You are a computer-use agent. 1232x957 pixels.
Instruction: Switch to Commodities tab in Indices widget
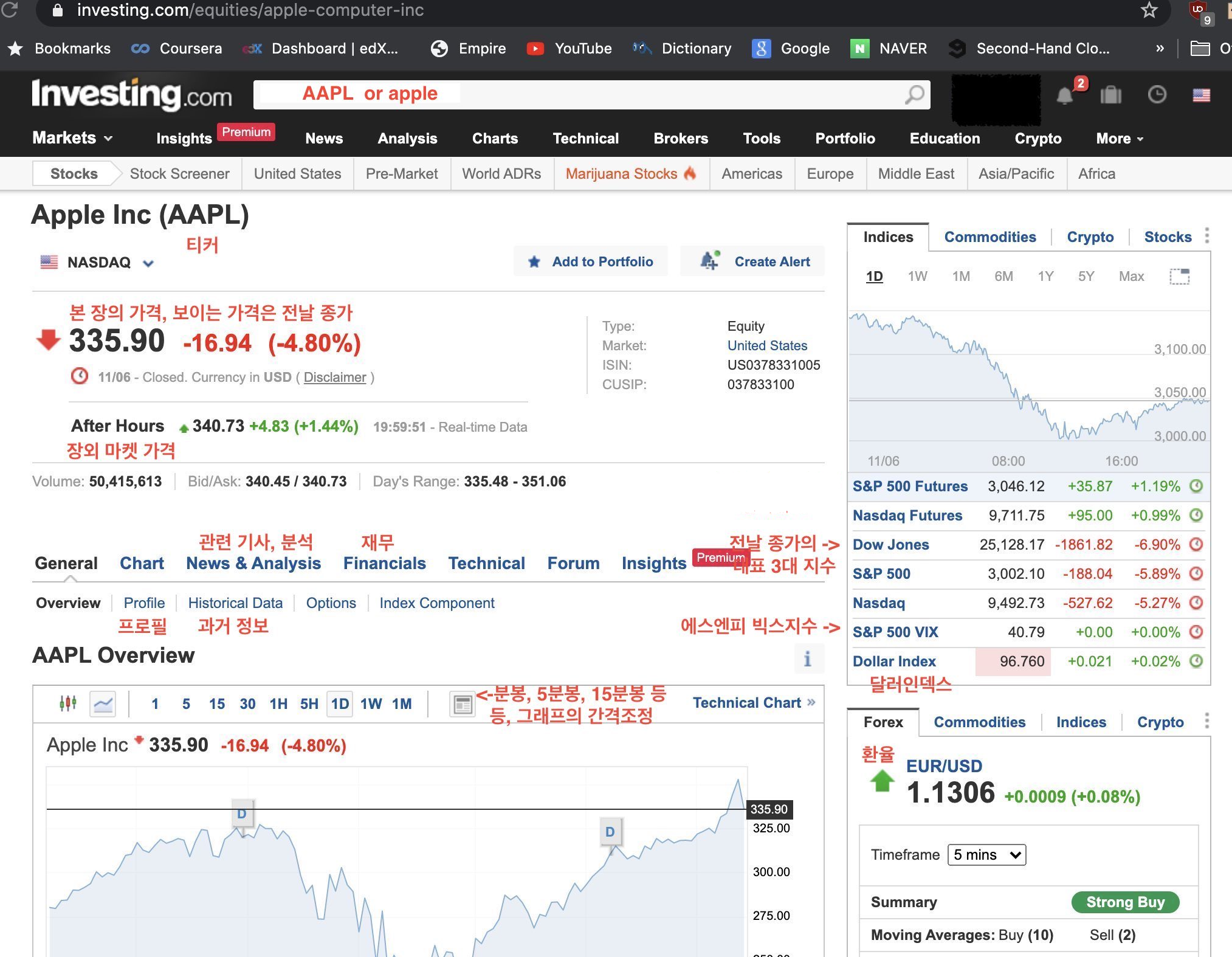(989, 237)
